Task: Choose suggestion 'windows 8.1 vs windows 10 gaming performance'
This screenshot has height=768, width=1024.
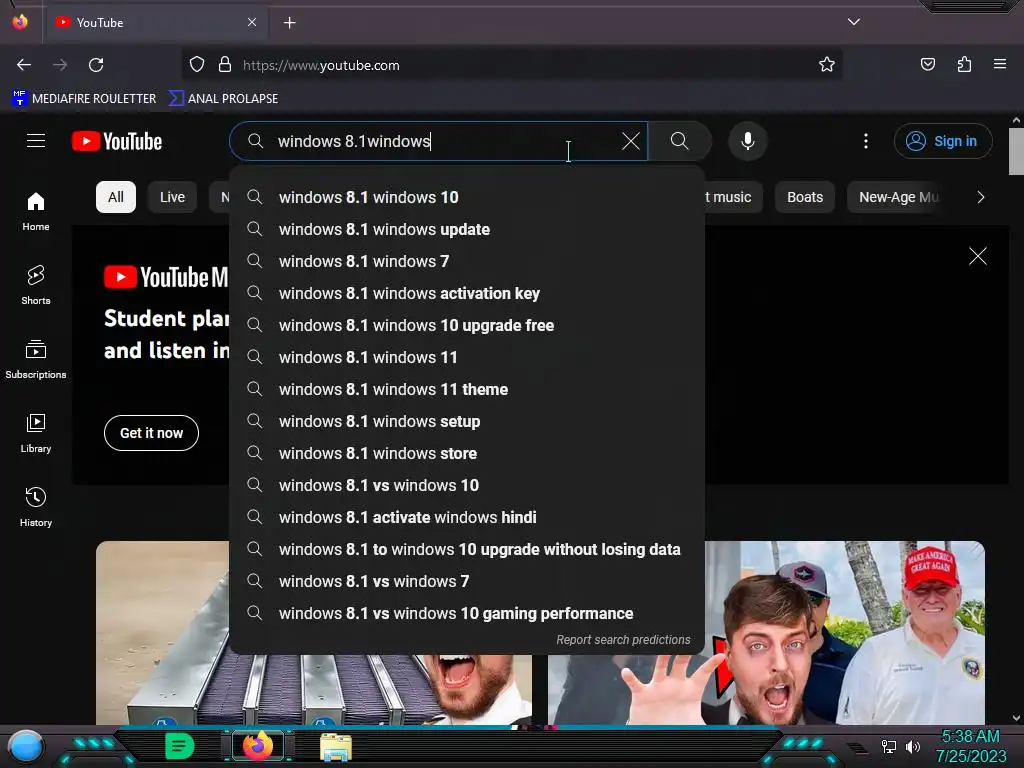Action: pyautogui.click(x=467, y=613)
